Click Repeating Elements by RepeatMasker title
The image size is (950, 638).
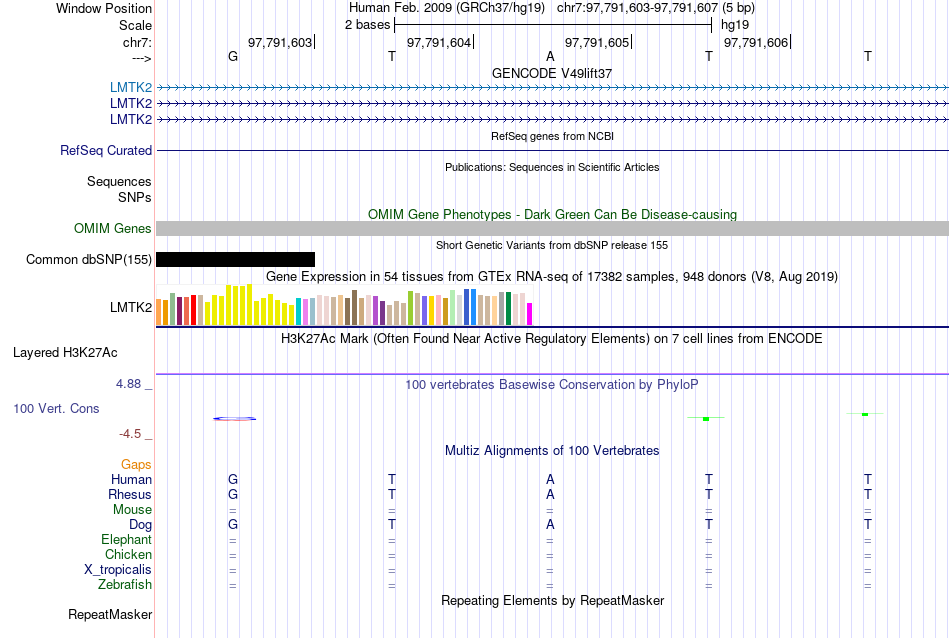(x=553, y=600)
